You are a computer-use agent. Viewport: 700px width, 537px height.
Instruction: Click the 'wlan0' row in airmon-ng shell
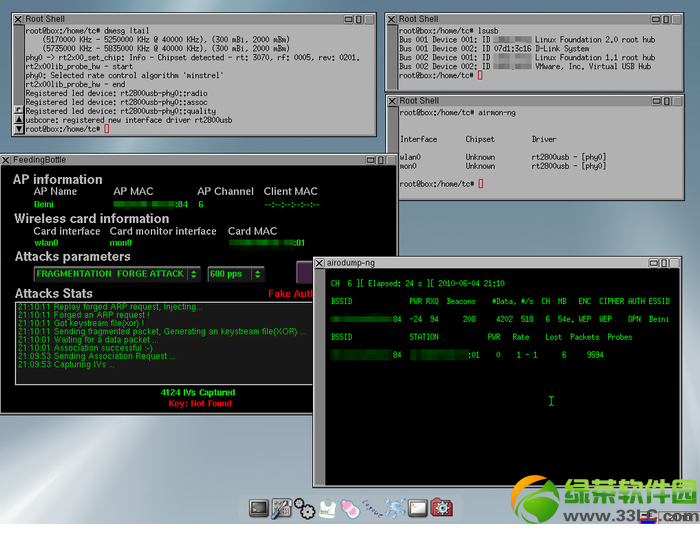(x=503, y=157)
